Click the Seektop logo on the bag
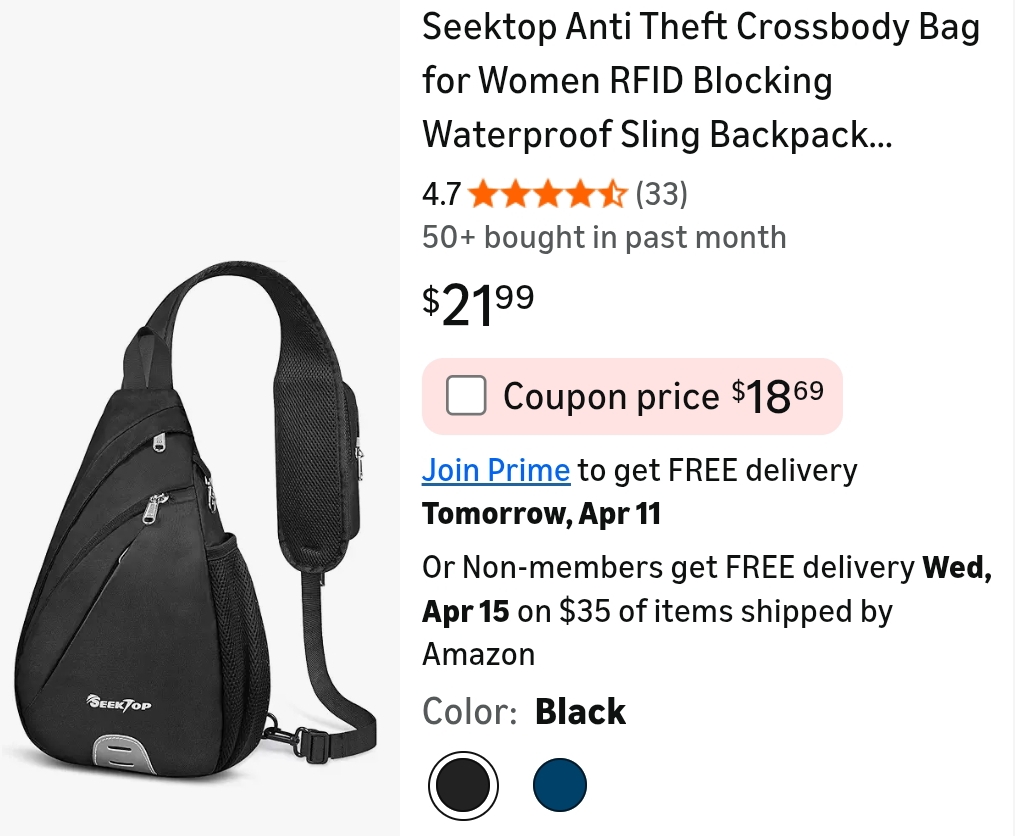Screen dimensions: 1018x836 (119, 703)
